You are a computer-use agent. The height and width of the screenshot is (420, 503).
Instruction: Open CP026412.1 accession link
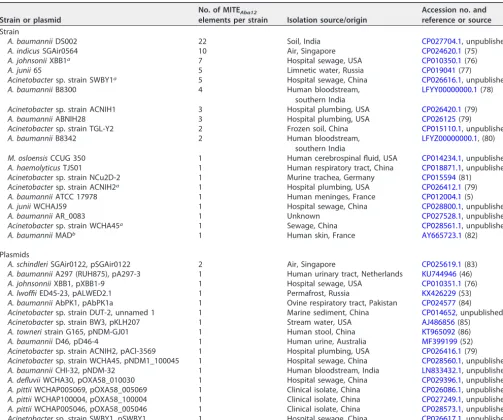click(442, 187)
